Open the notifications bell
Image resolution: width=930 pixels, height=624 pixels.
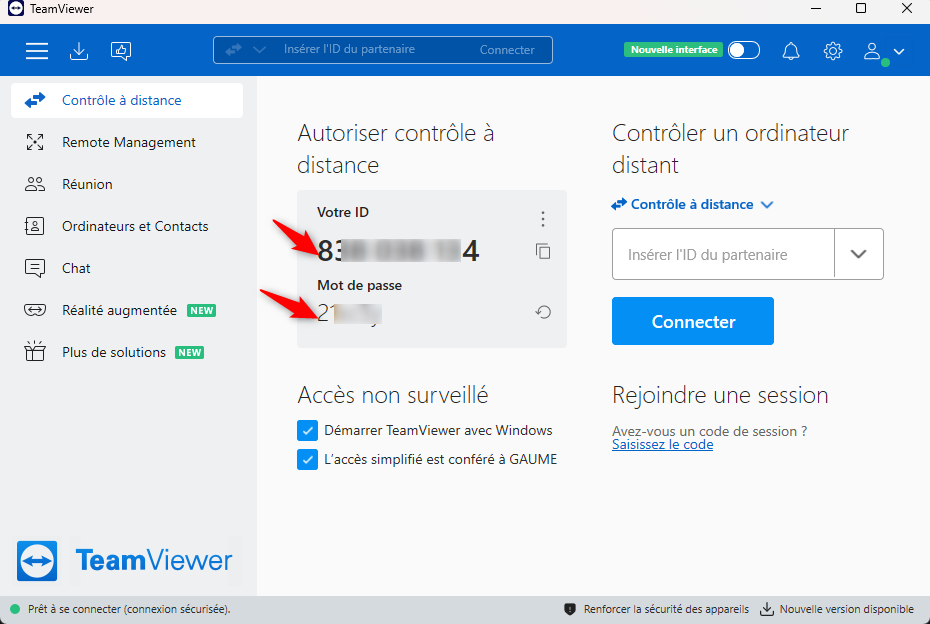(x=791, y=51)
